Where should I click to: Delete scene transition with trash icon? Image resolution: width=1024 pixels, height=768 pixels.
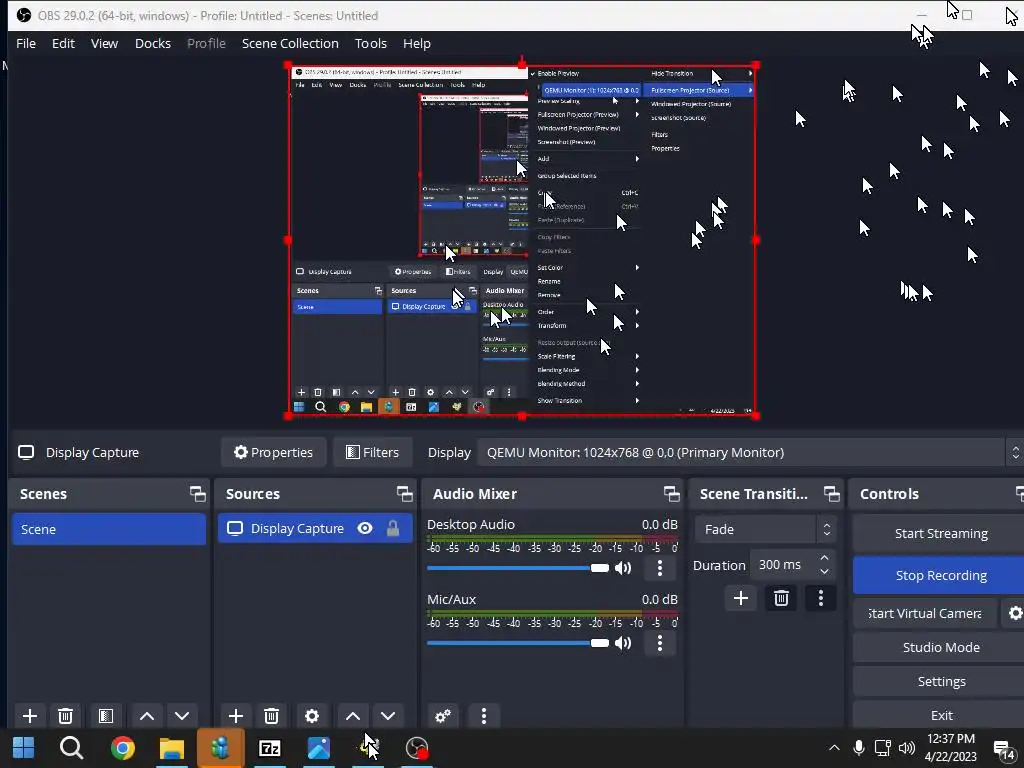(x=781, y=598)
